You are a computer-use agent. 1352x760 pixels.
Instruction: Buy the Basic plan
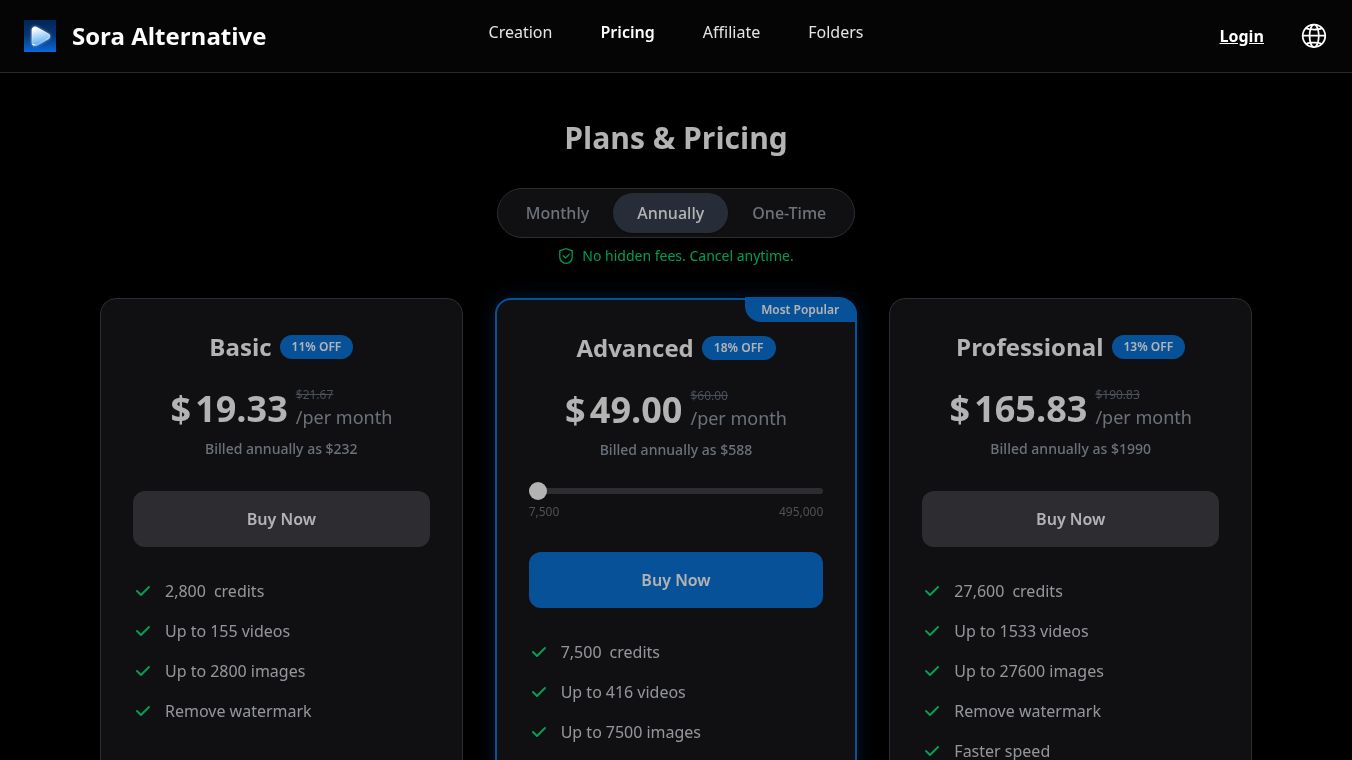281,519
